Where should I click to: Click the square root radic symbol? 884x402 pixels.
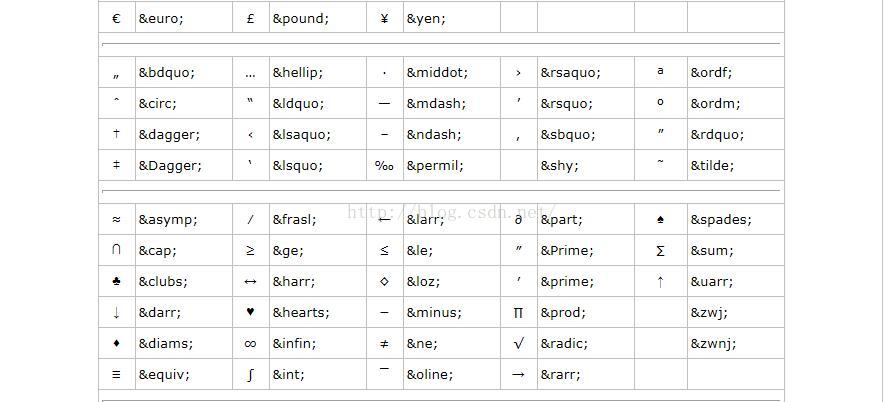point(519,343)
